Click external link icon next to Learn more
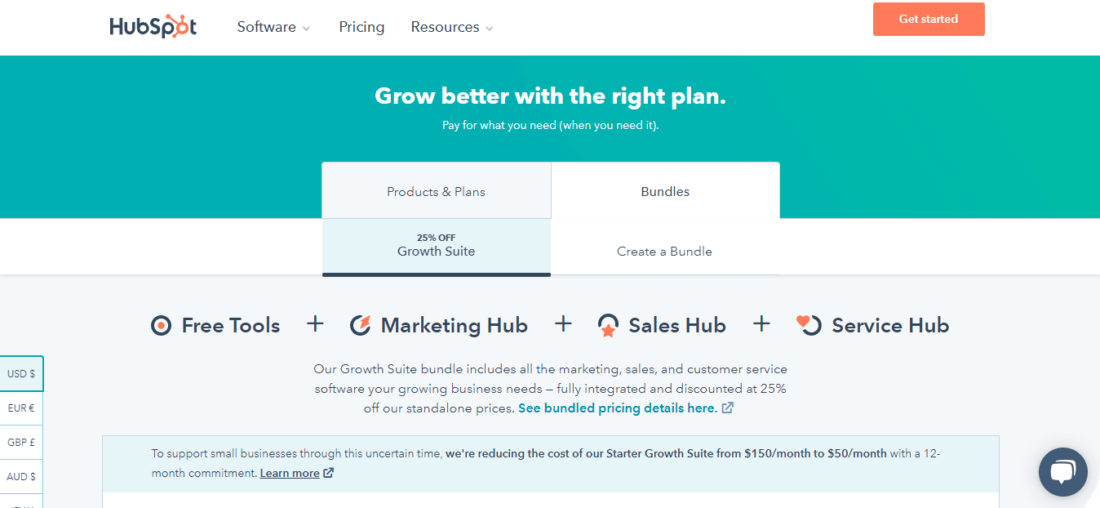1100x508 pixels. (328, 473)
